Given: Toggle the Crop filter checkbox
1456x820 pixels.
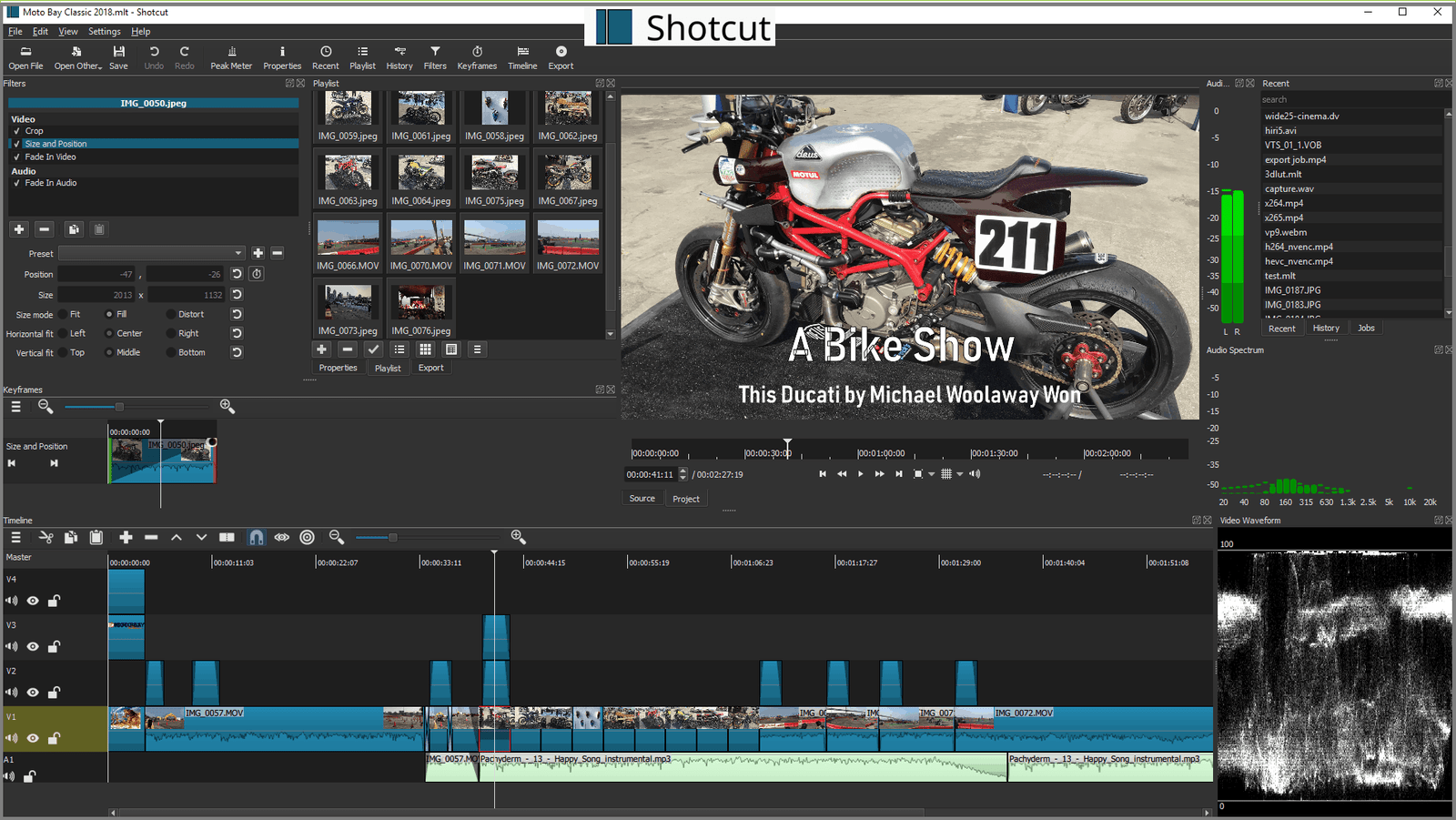Looking at the screenshot, I should [16, 131].
